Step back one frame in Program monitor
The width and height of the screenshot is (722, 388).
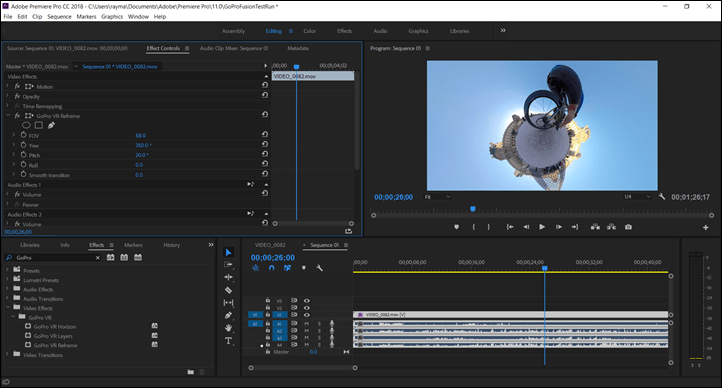[526, 227]
